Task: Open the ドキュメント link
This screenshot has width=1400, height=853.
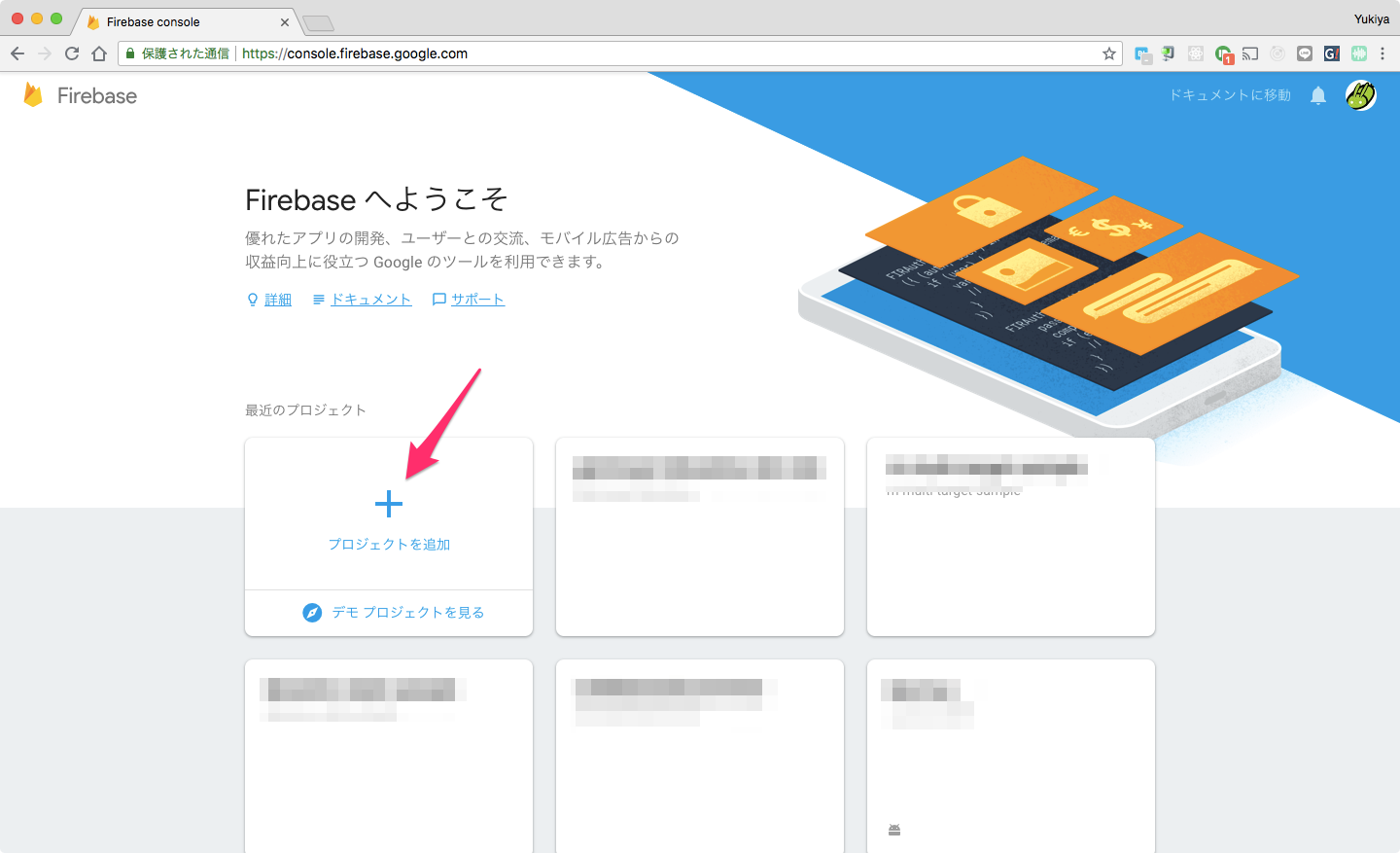Action: [x=371, y=300]
